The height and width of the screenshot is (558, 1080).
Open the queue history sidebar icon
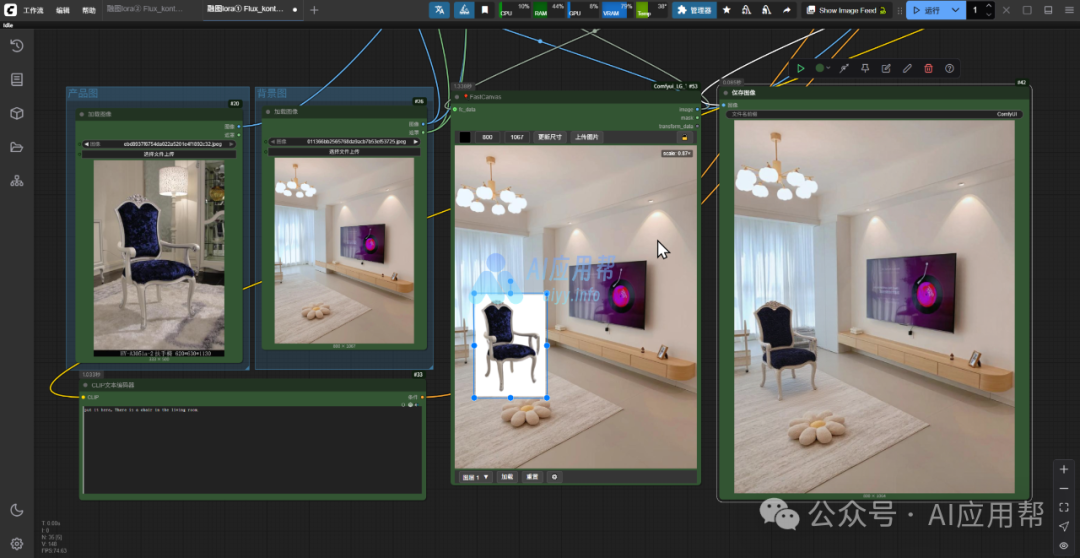(x=17, y=46)
